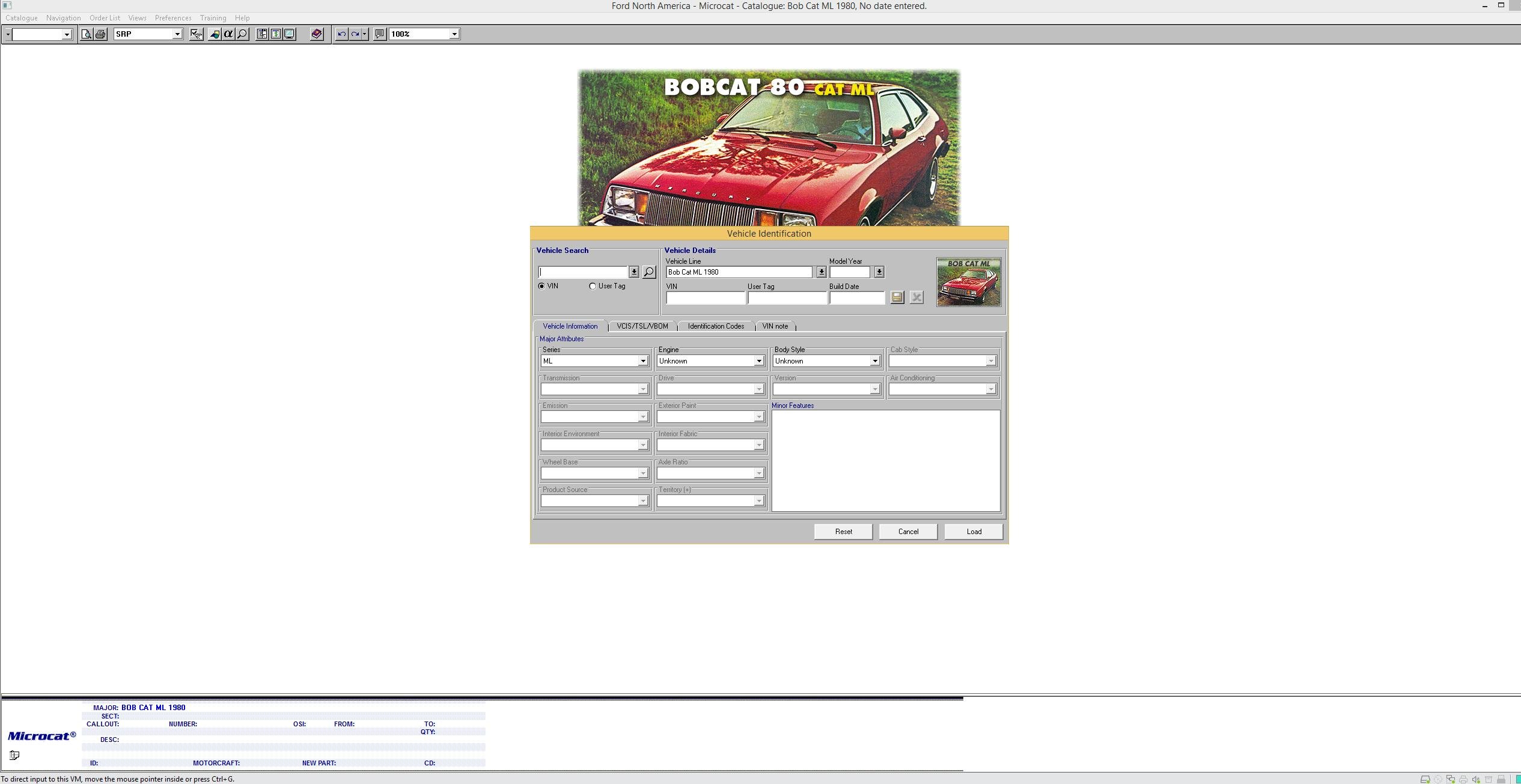Click the vehicle search magnifier button
Viewport: 1521px width, 784px height.
pyautogui.click(x=649, y=272)
